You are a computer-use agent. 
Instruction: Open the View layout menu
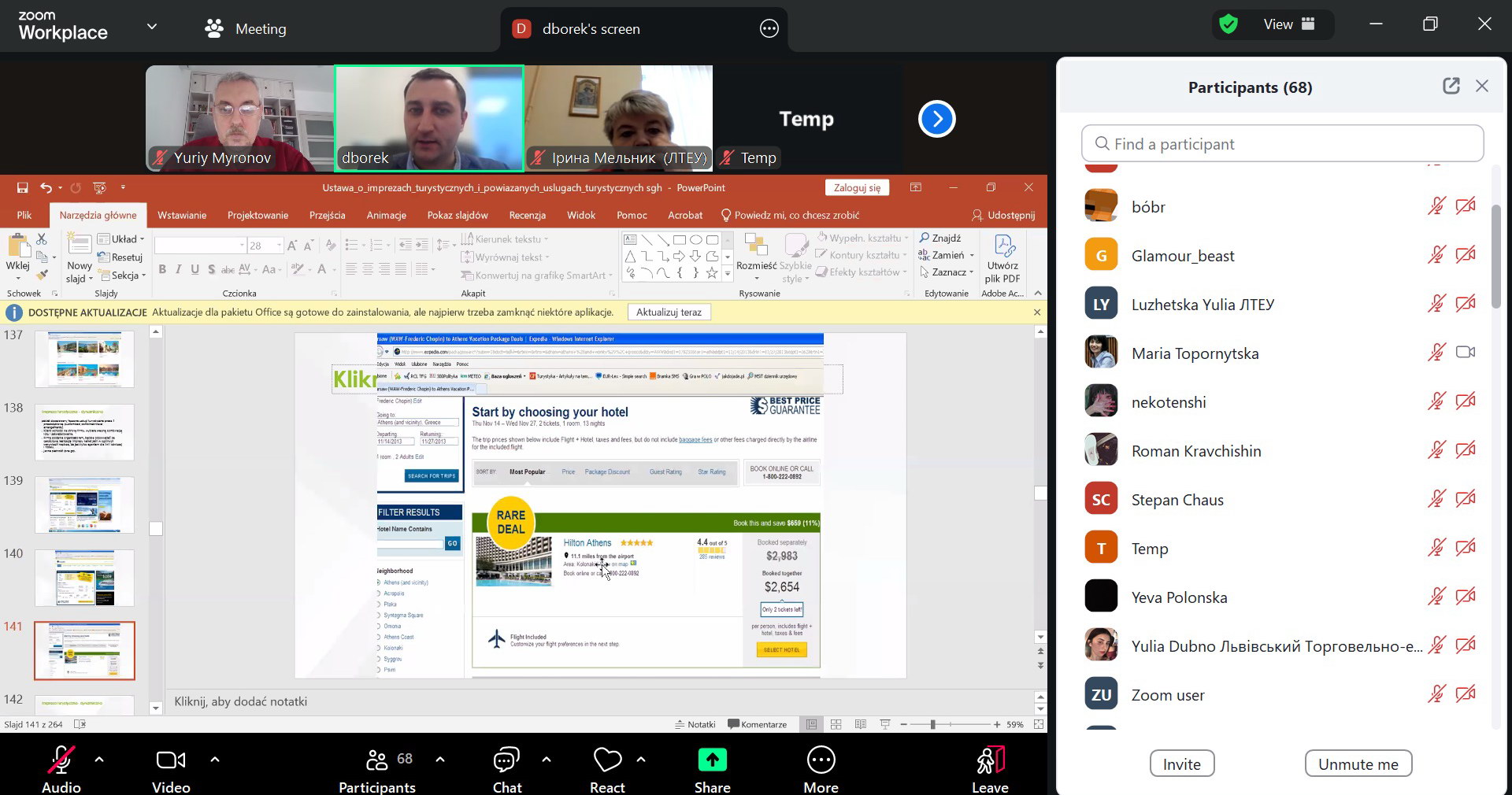(1288, 24)
